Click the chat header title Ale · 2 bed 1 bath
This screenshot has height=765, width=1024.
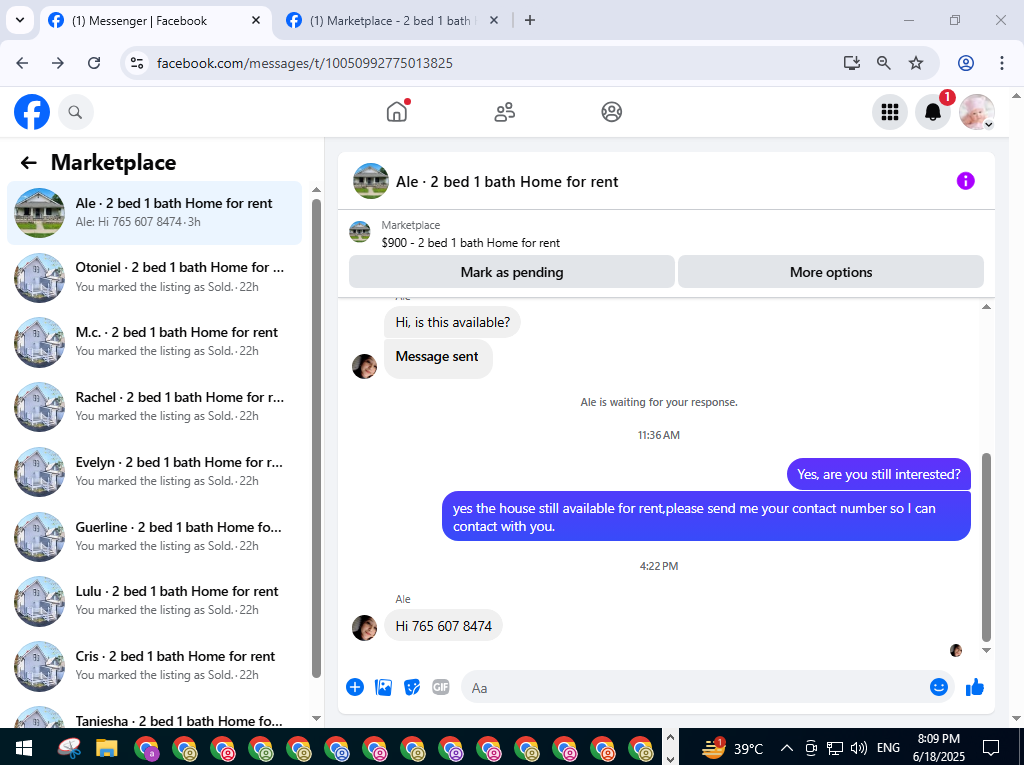tap(507, 182)
